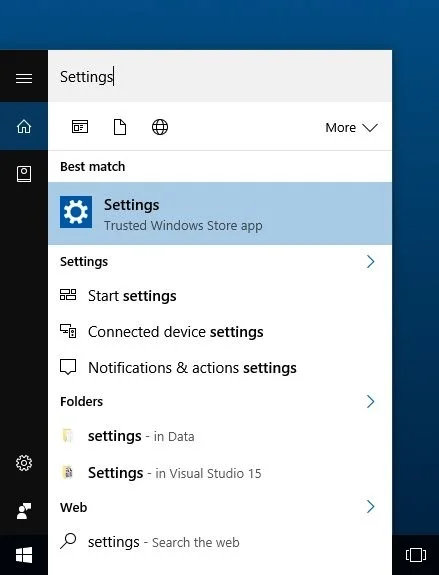Click the gear icon in sidebar
Screen dimensions: 439x575
click(24, 463)
